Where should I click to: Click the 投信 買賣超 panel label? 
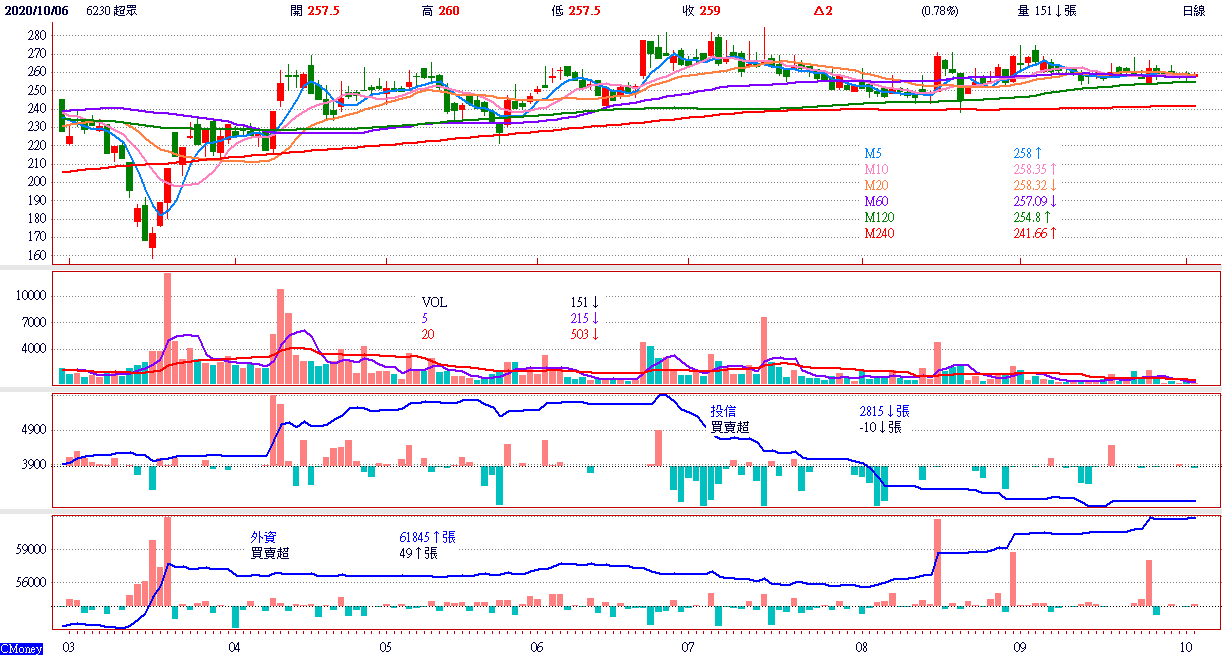730,419
